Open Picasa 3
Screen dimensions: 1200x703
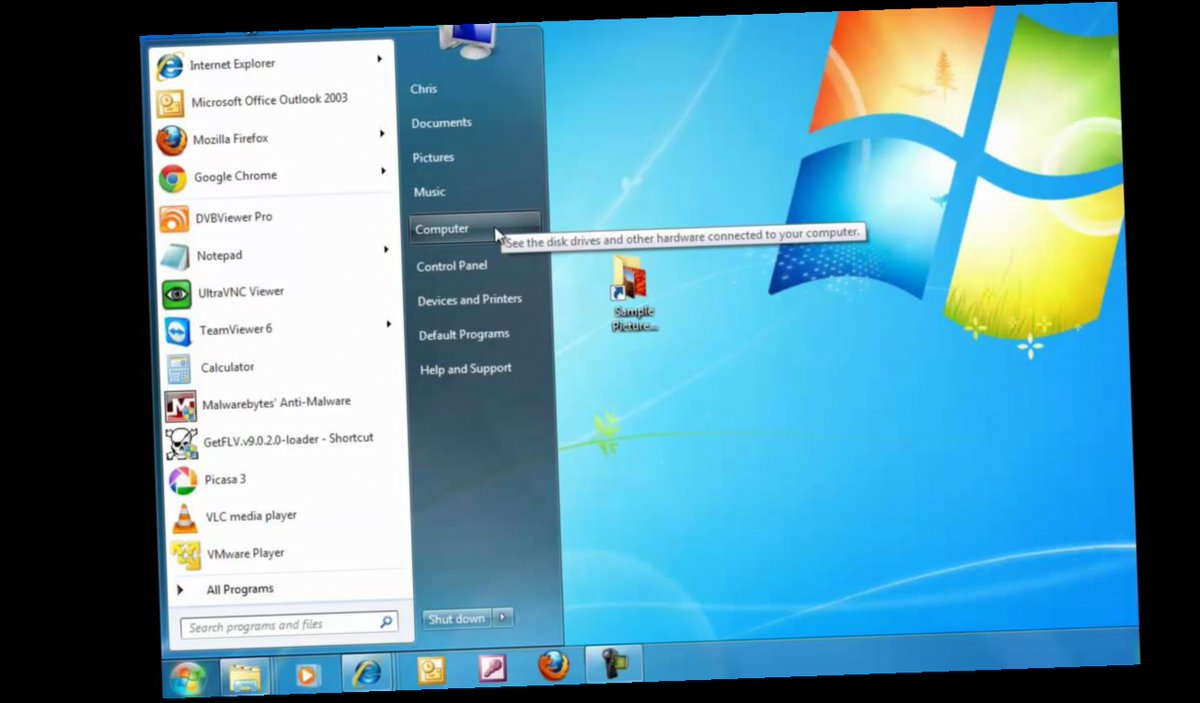[x=224, y=479]
